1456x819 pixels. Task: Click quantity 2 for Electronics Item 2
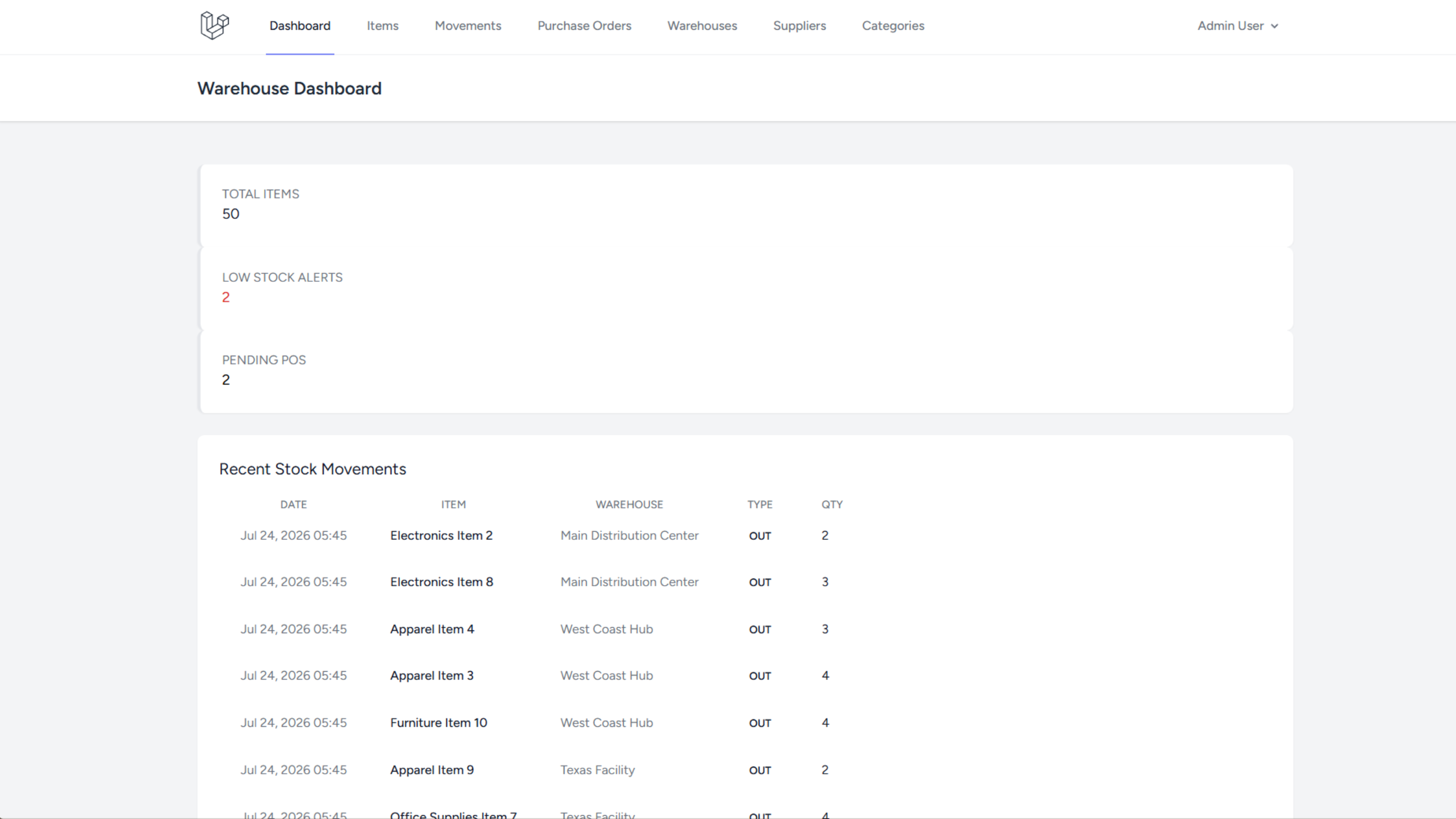825,536
